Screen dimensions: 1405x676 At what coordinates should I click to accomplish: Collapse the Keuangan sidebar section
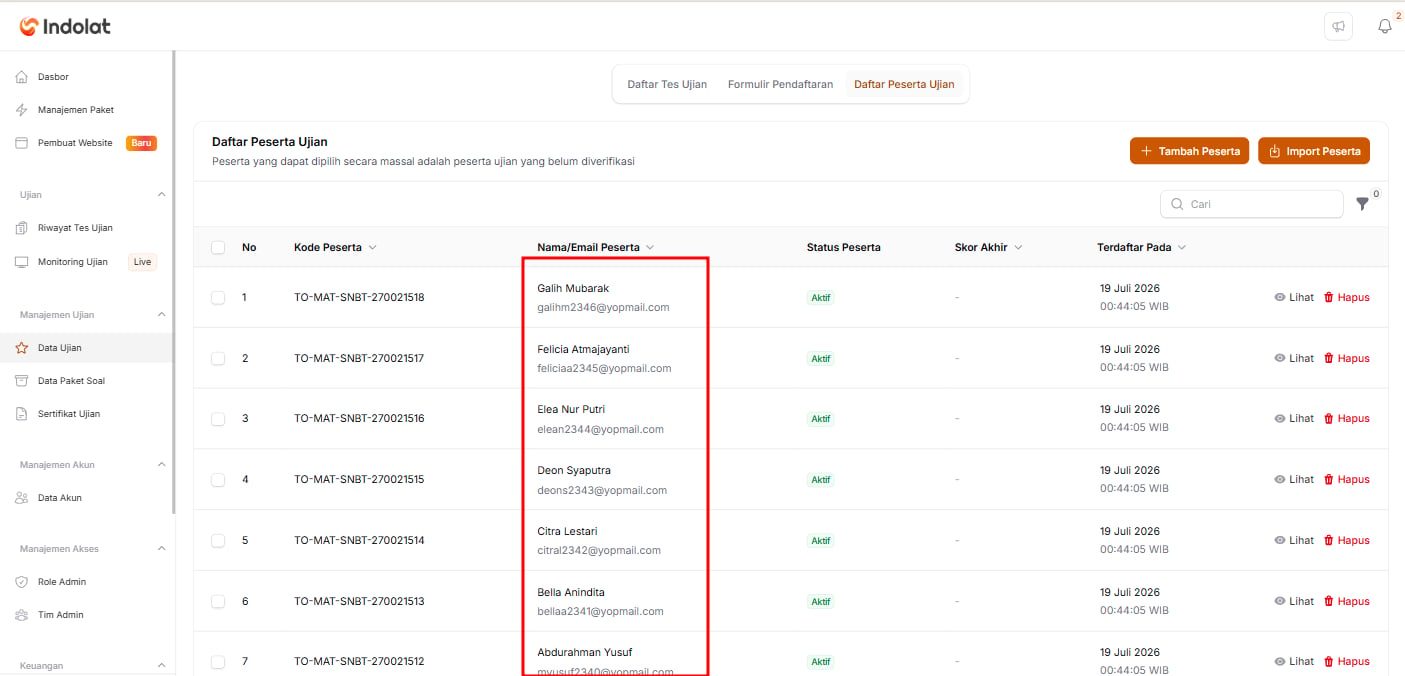coord(162,666)
